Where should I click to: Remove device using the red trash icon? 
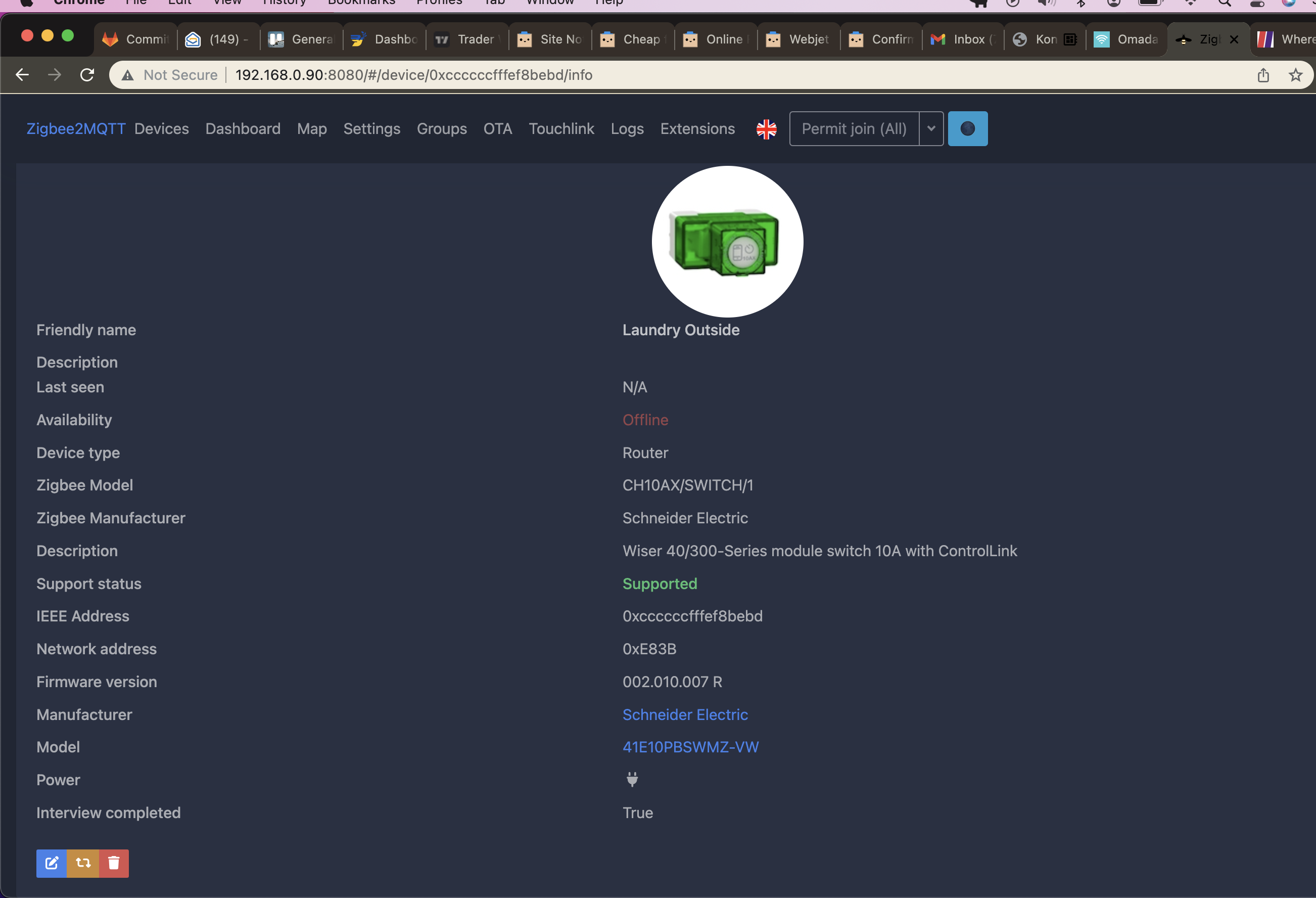[x=113, y=863]
